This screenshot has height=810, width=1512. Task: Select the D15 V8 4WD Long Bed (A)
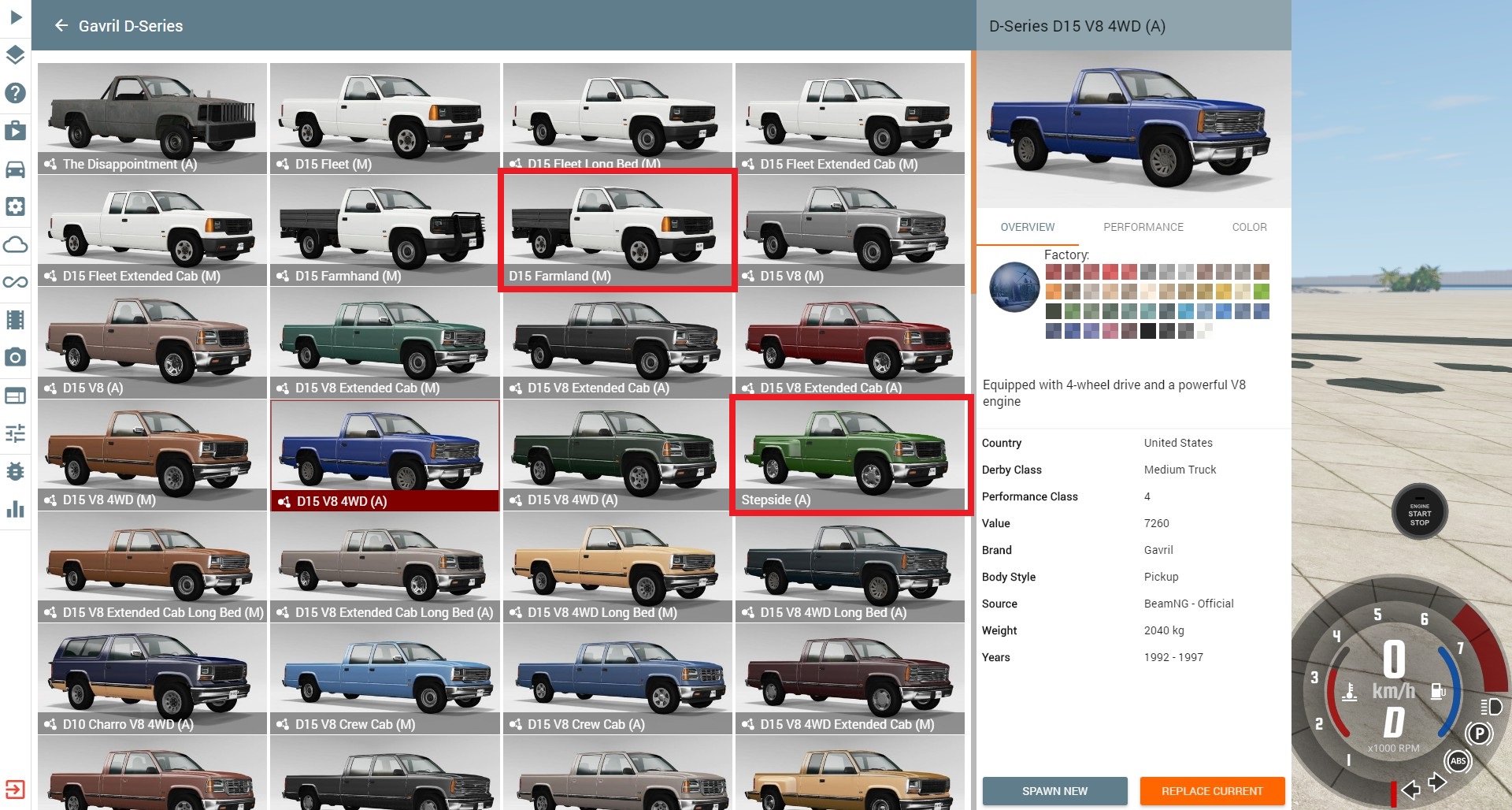click(x=850, y=567)
